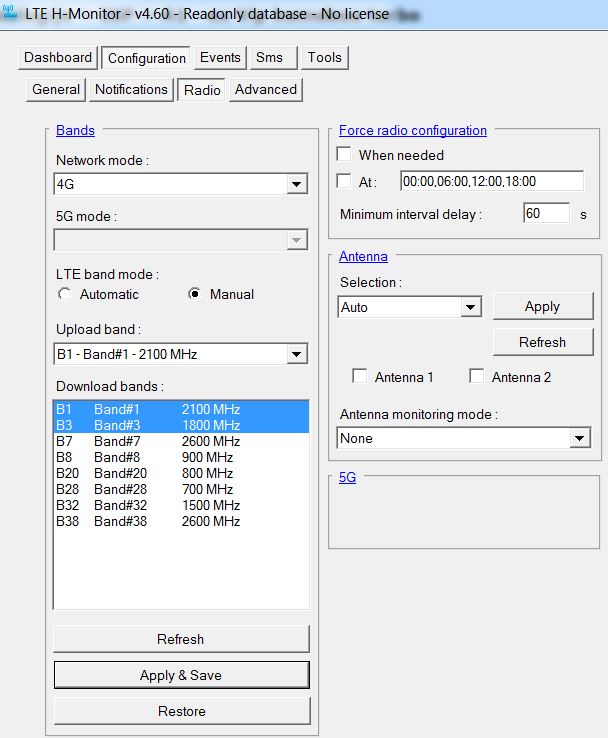This screenshot has height=738, width=608.
Task: Open the Notifications sub-tab
Action: (131, 89)
